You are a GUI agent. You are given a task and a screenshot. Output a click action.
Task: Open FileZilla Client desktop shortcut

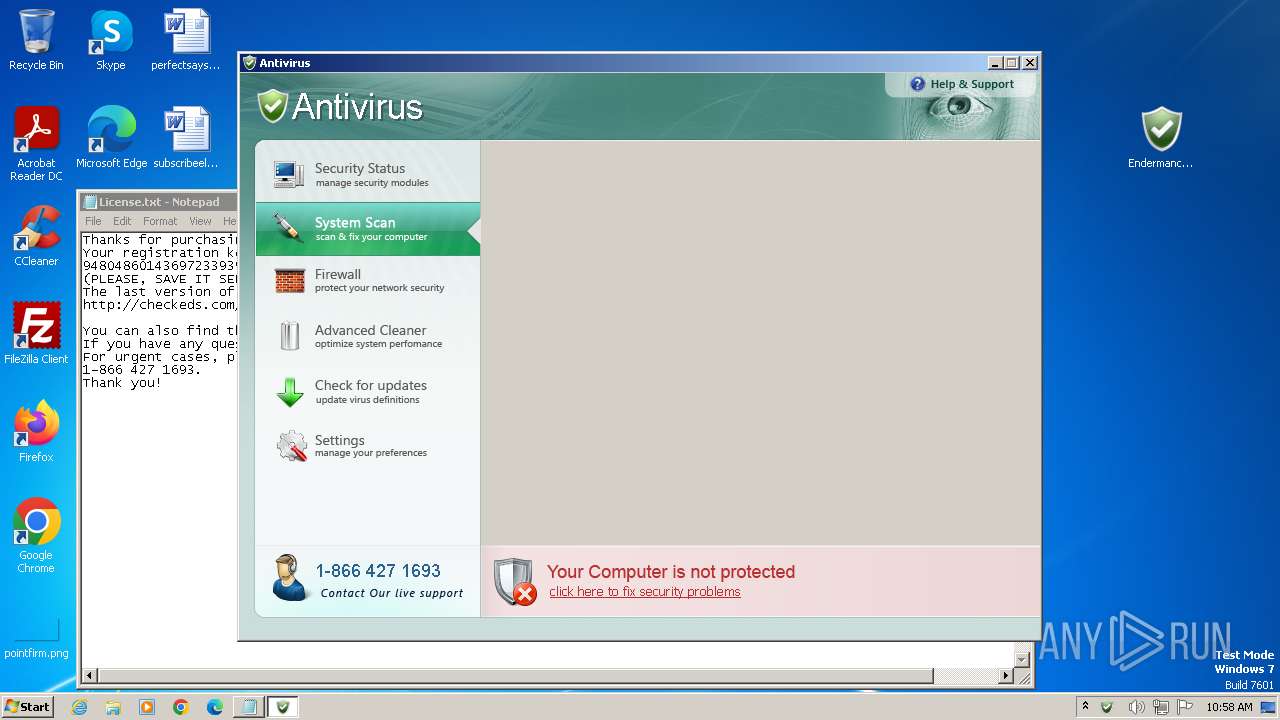point(36,334)
